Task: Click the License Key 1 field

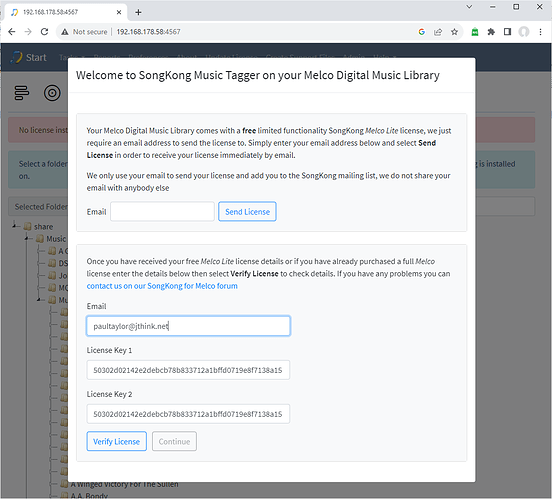Action: pyautogui.click(x=188, y=370)
